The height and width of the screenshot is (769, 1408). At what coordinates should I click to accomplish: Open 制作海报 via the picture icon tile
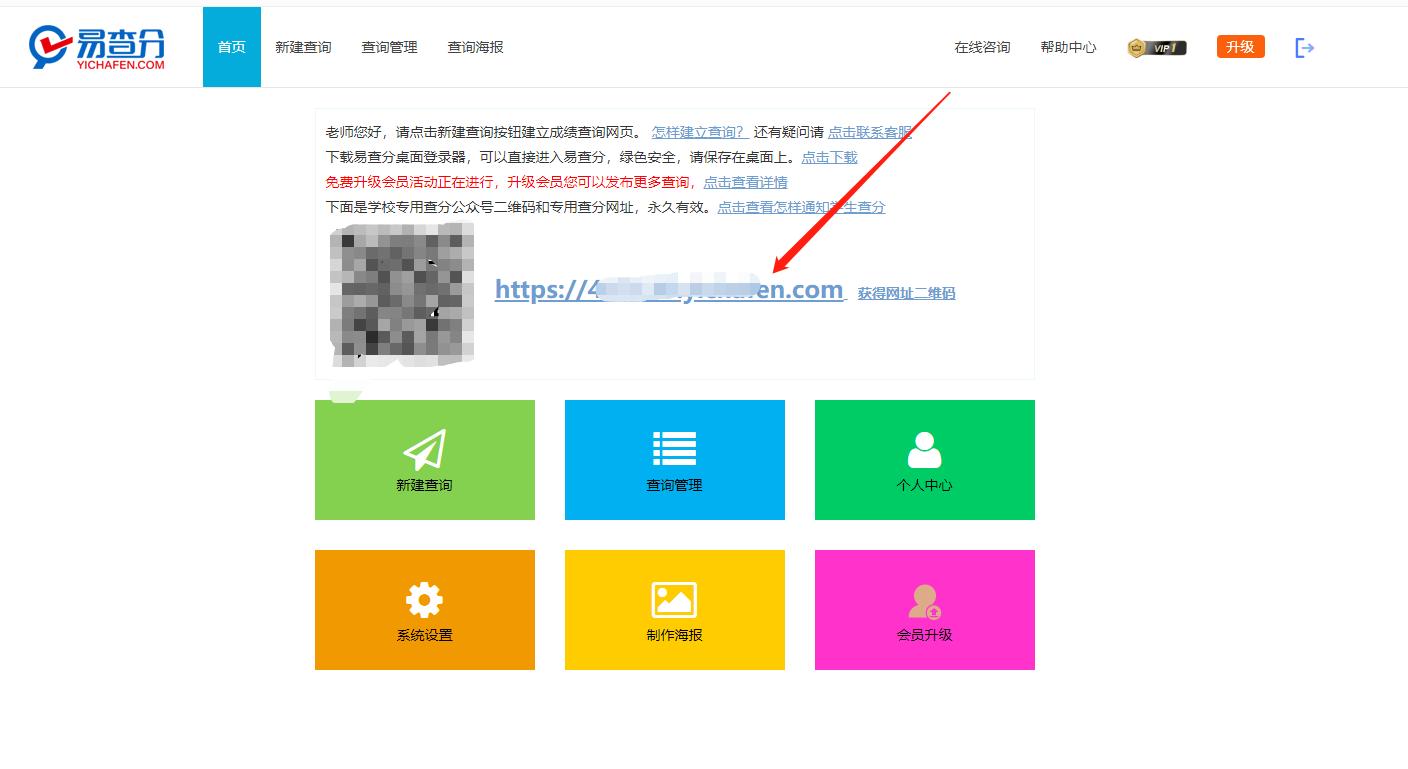pos(674,610)
